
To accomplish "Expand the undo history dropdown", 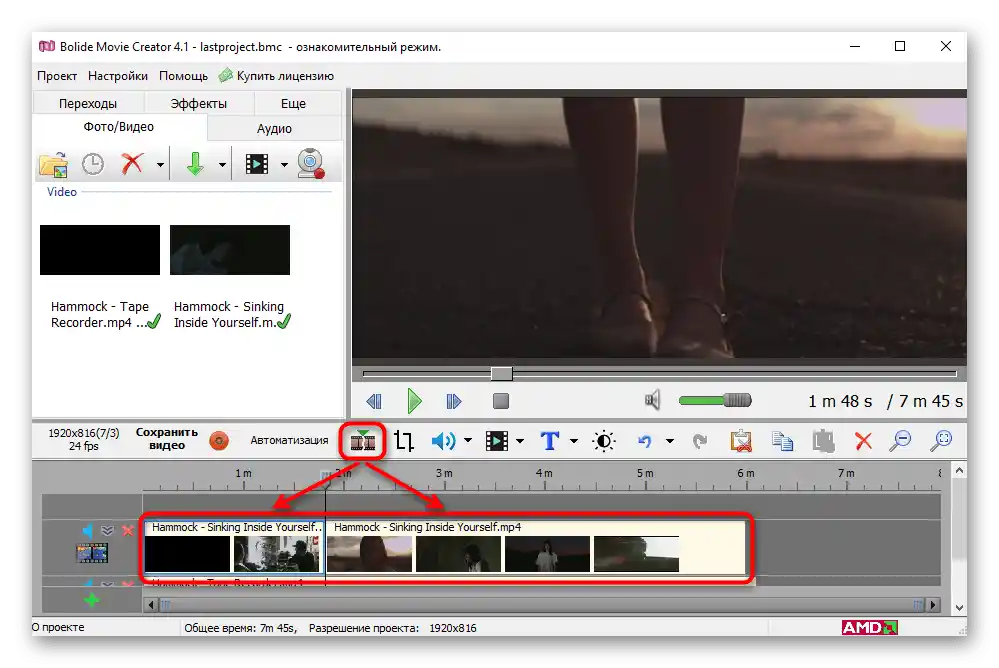I will (670, 440).
